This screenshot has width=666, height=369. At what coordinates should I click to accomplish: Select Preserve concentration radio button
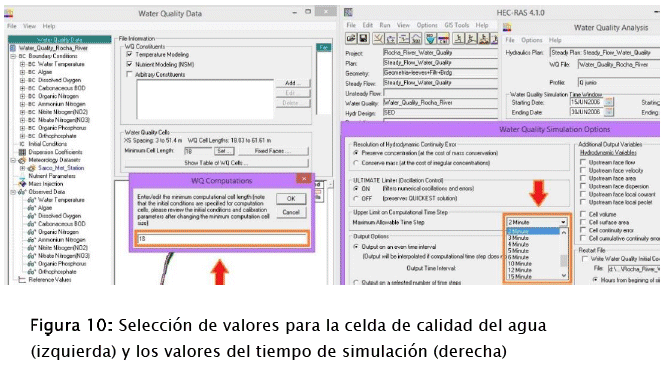tap(356, 152)
